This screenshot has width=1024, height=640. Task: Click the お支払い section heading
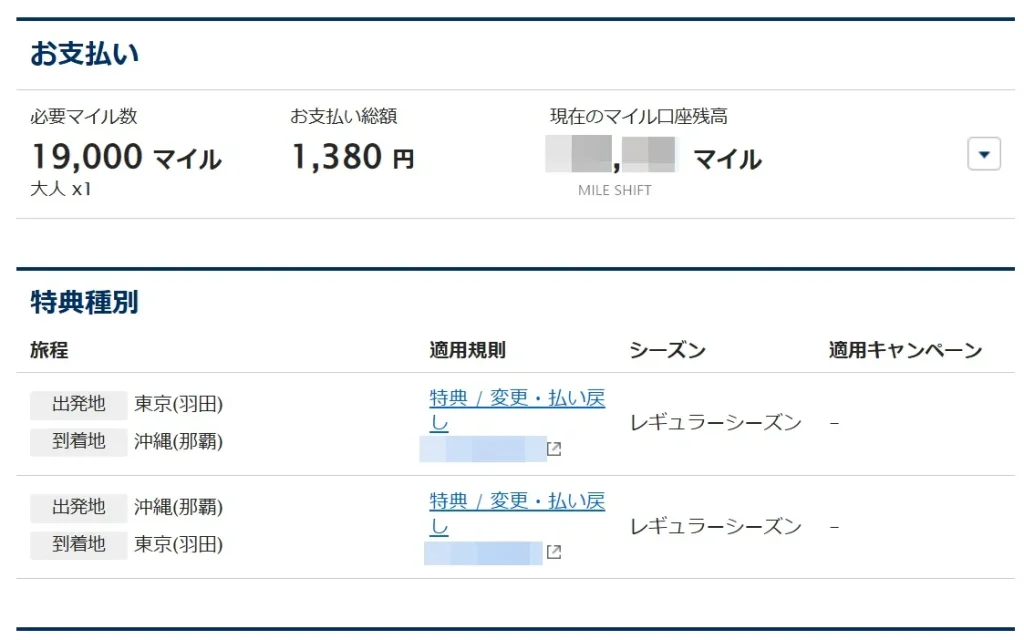pos(84,54)
